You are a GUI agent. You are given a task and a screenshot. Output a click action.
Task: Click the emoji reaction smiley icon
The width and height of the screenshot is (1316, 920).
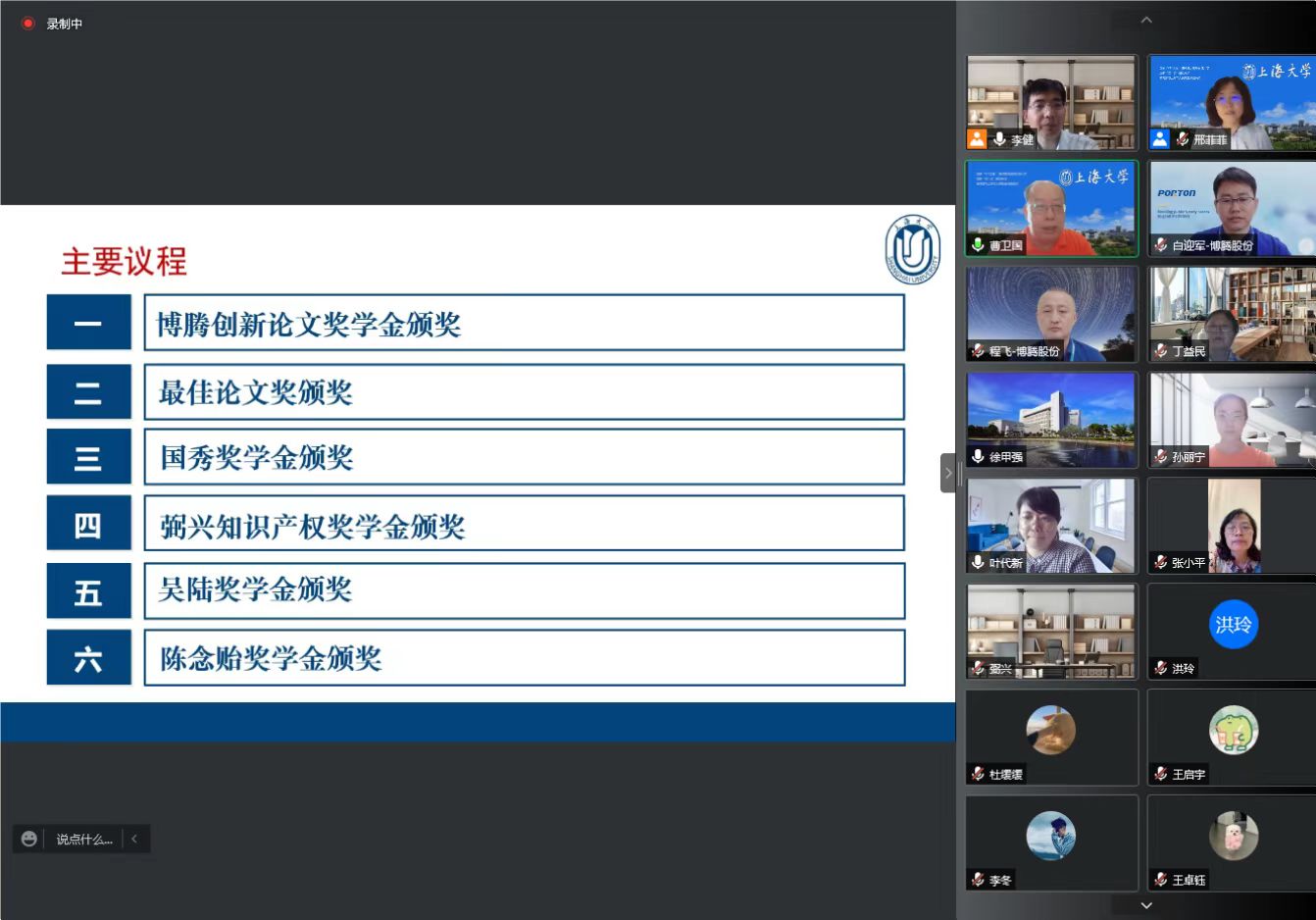pos(29,839)
